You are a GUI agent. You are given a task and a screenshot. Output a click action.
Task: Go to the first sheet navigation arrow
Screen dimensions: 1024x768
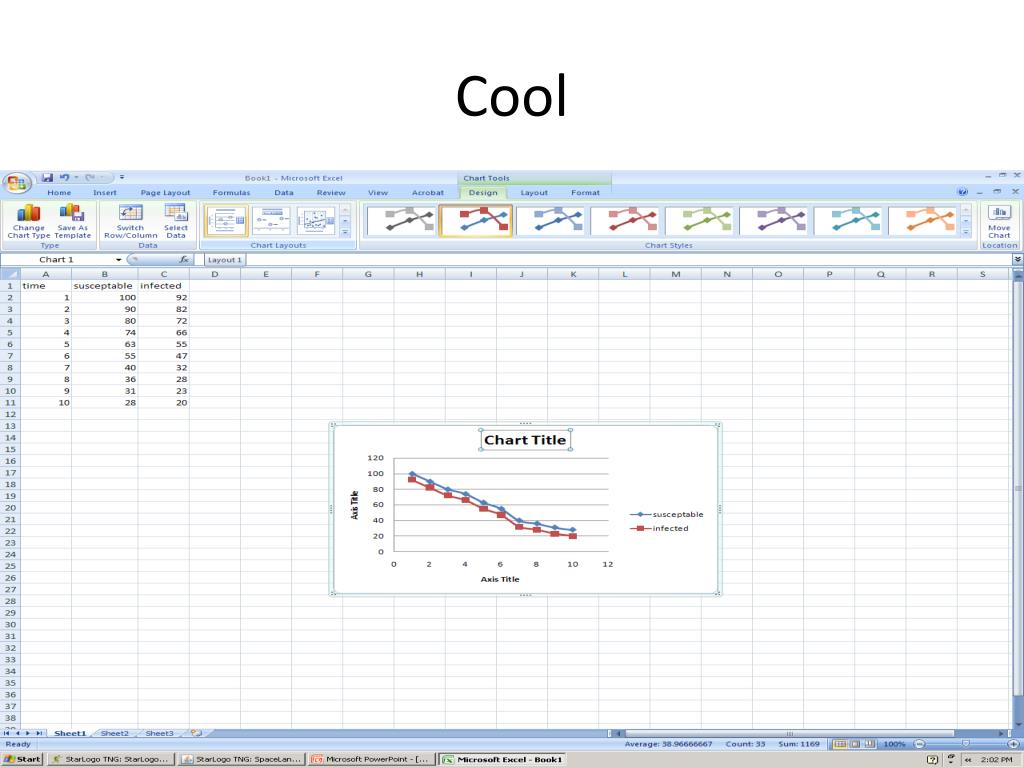coord(7,733)
